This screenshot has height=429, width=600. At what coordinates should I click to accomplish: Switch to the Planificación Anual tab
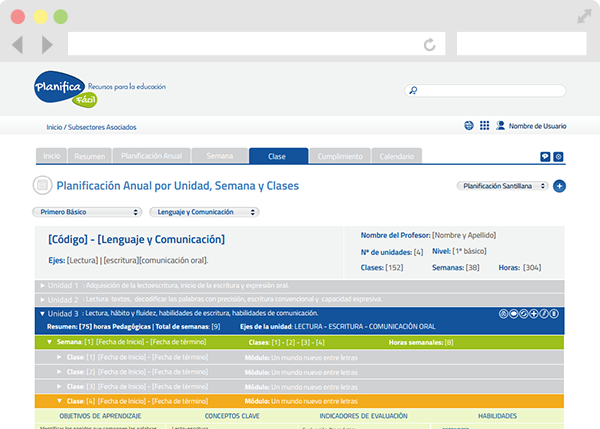(151, 157)
